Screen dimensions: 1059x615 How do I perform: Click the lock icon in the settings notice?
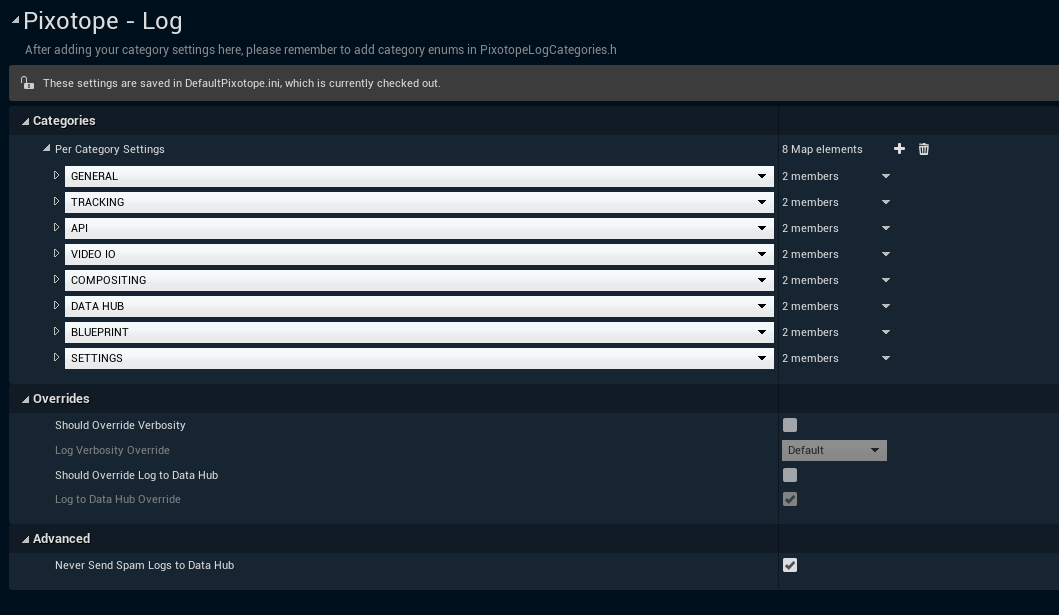[x=28, y=83]
